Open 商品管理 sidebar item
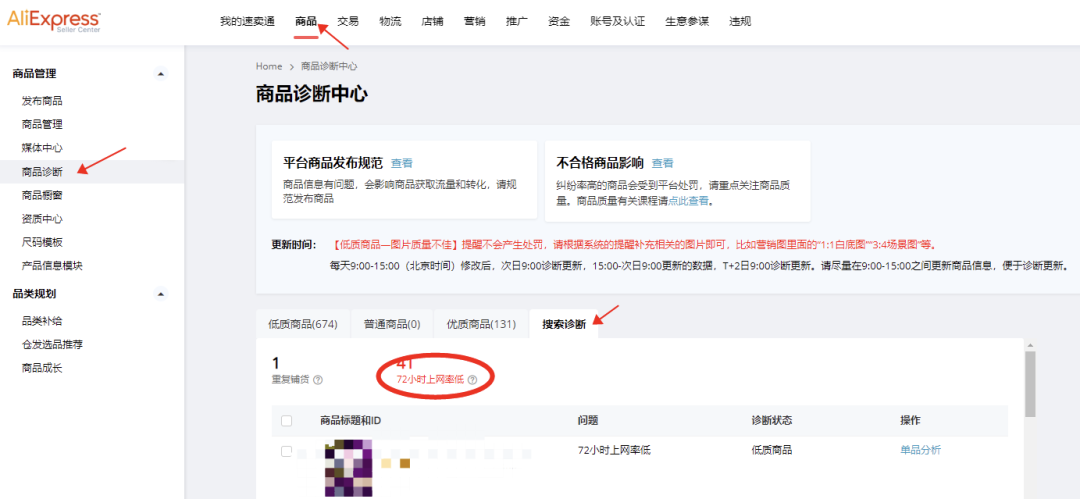The height and width of the screenshot is (499, 1080). (42, 125)
